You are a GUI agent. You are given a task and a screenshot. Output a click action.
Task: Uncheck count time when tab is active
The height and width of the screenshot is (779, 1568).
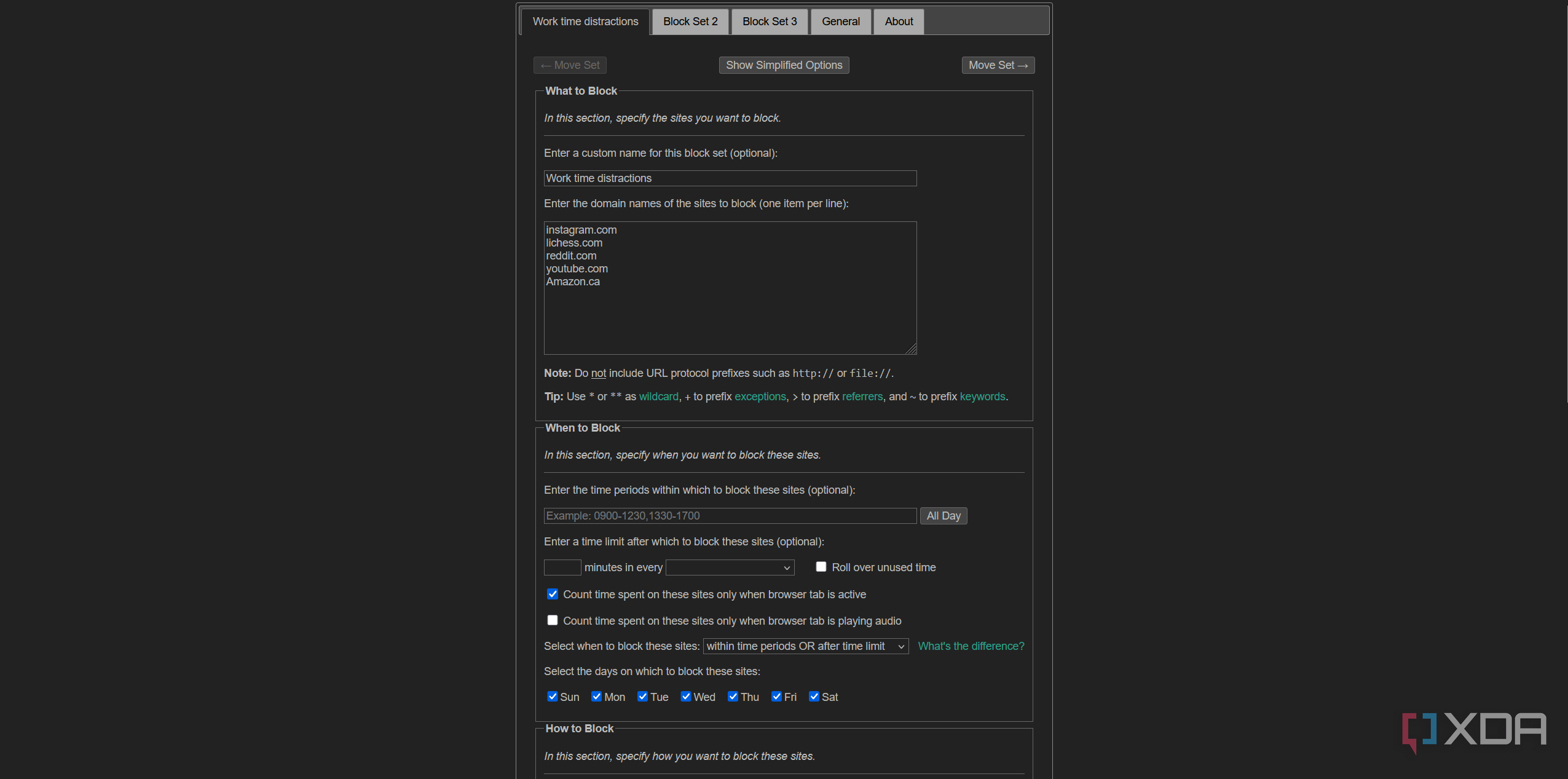click(553, 594)
